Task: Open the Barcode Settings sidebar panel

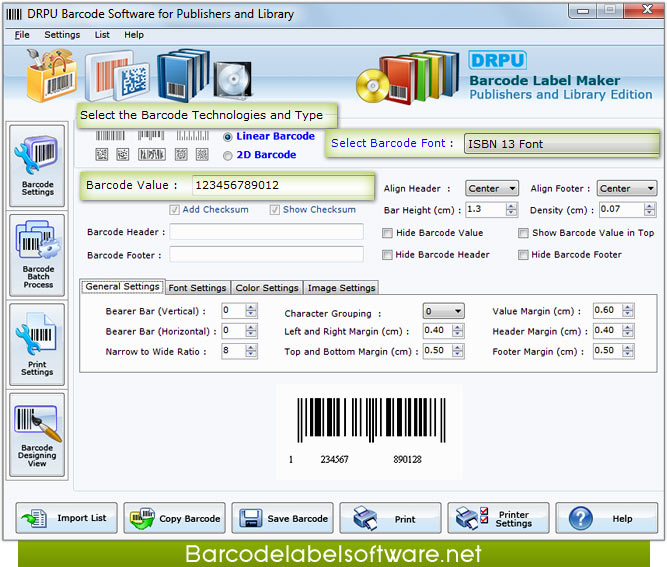Action: click(x=37, y=166)
